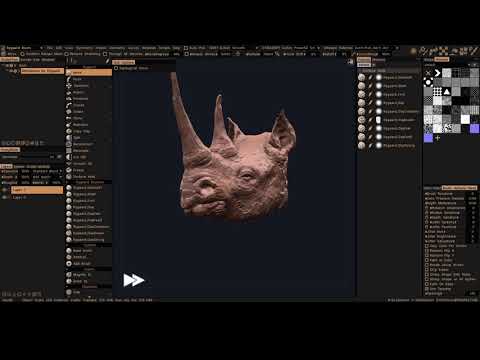480x360 pixels.
Task: Select the orange highlighted Layer 1 row
Action: 37,190
